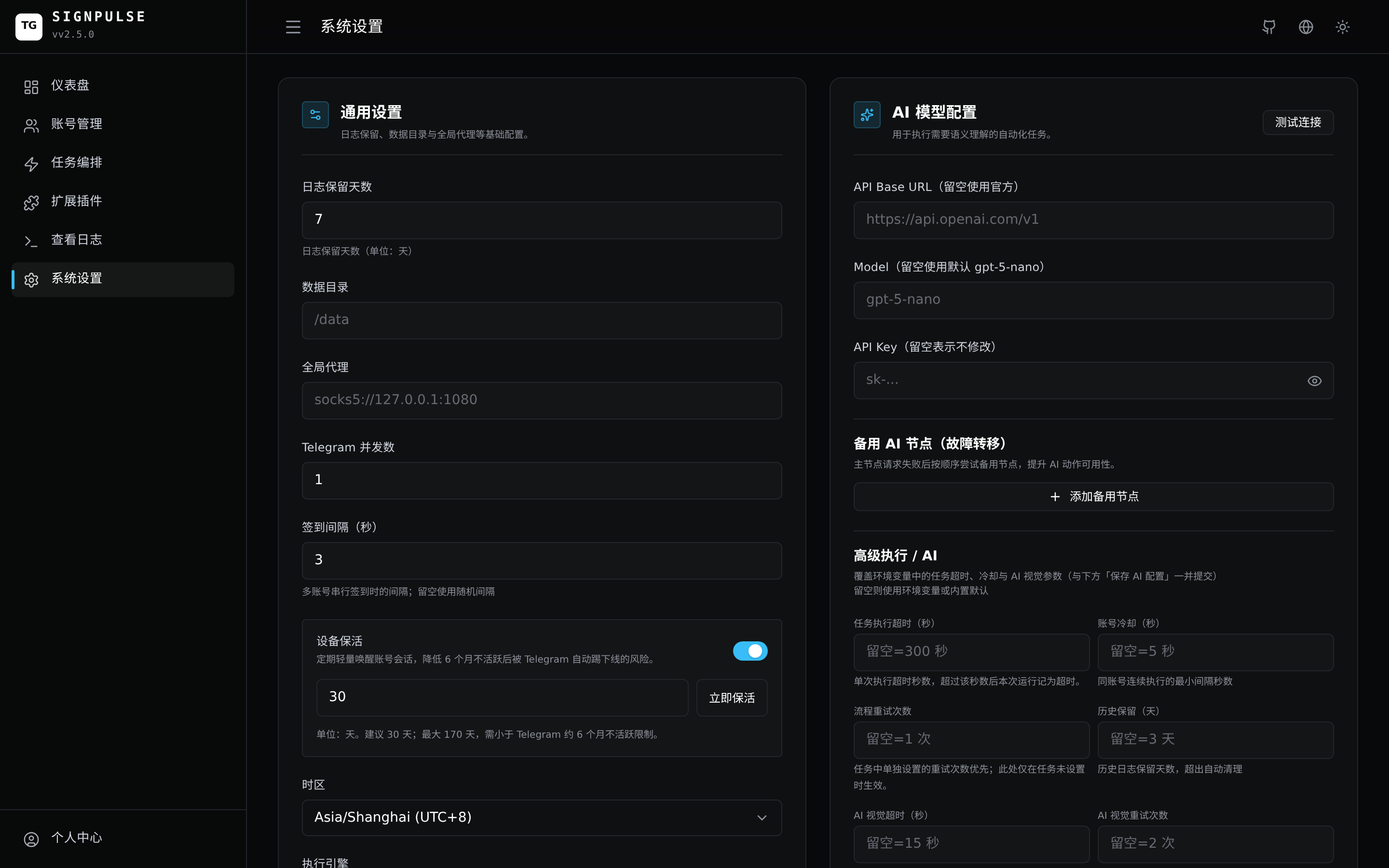Edit the keepalive days field showing 30
The width and height of the screenshot is (1389, 868).
coord(502,697)
